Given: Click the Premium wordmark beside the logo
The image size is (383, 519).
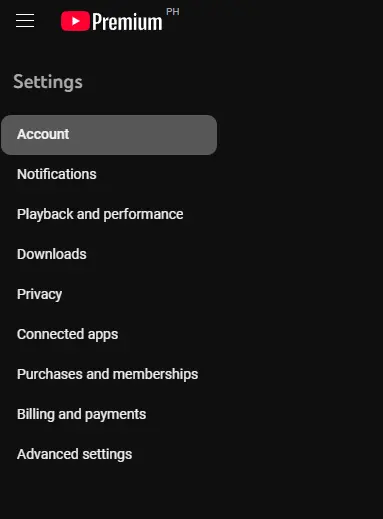Looking at the screenshot, I should (x=127, y=22).
